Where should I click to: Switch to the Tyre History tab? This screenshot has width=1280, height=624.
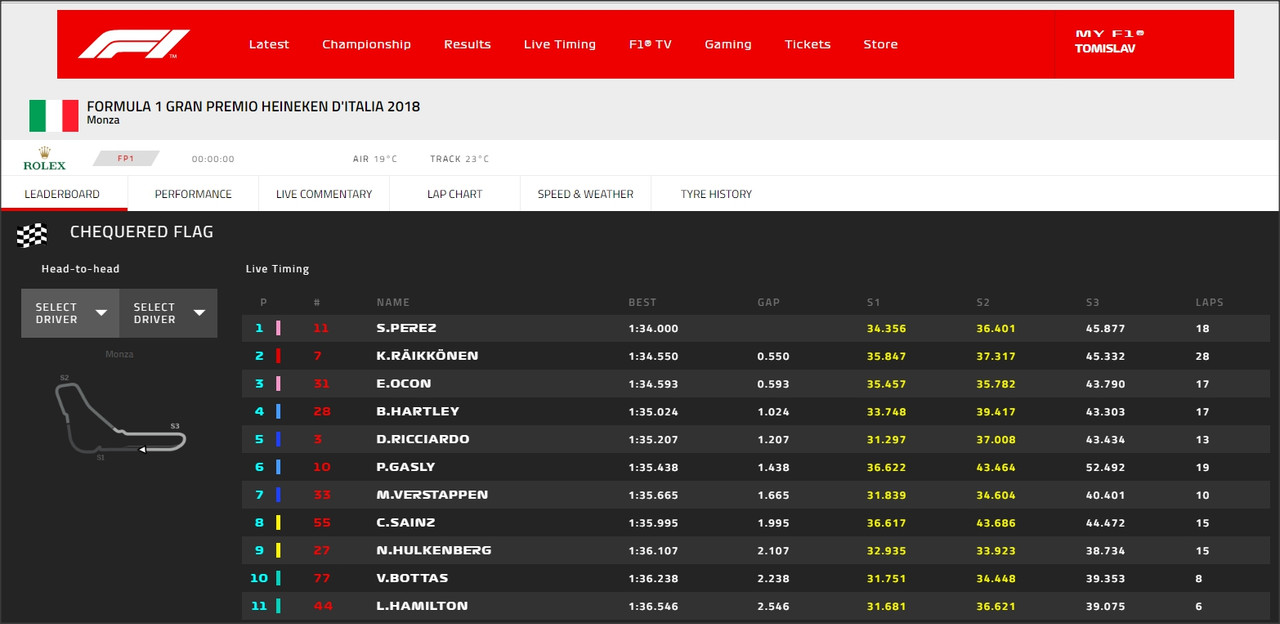click(716, 194)
